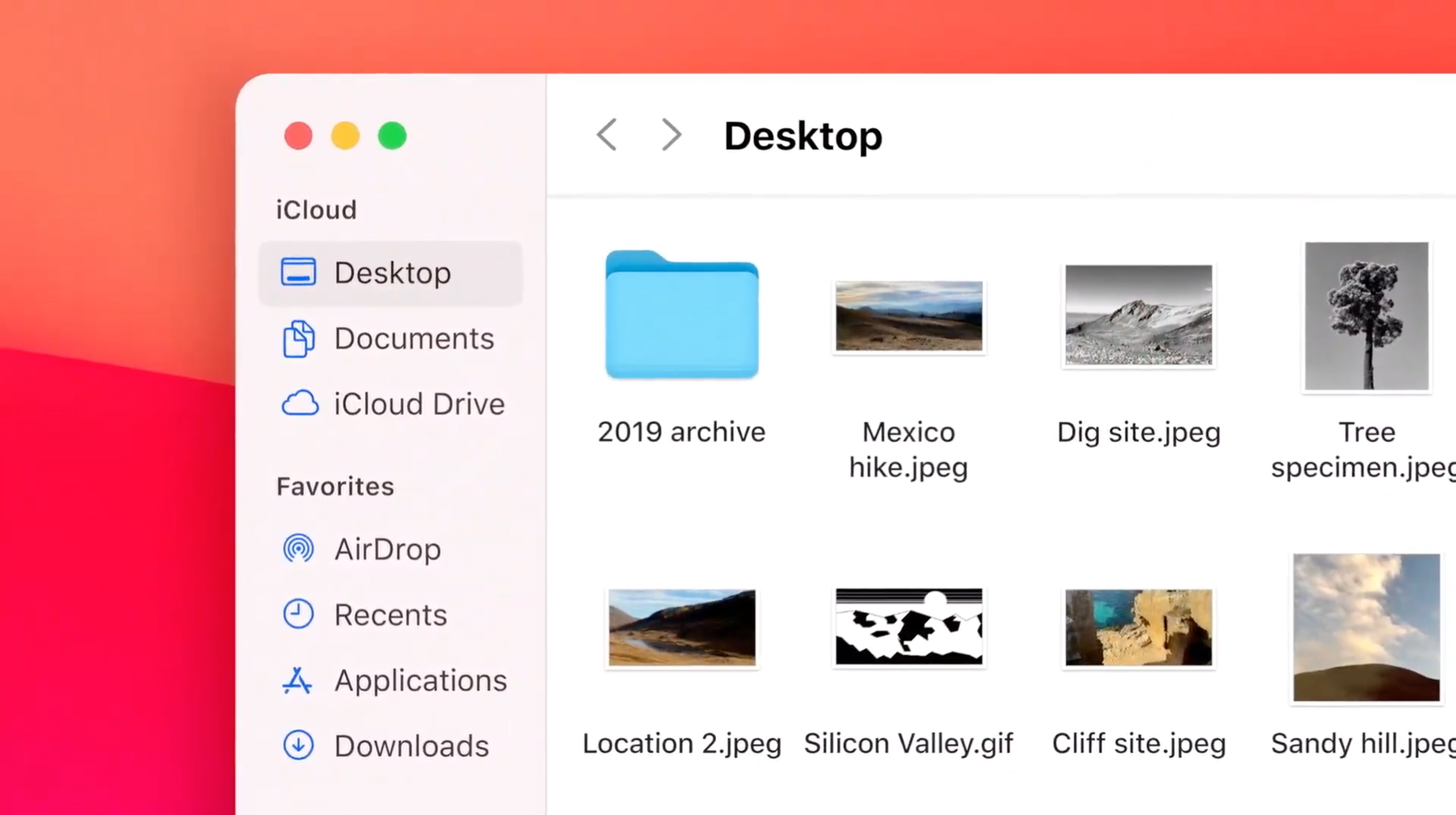Go forward with the right chevron

[x=671, y=135]
